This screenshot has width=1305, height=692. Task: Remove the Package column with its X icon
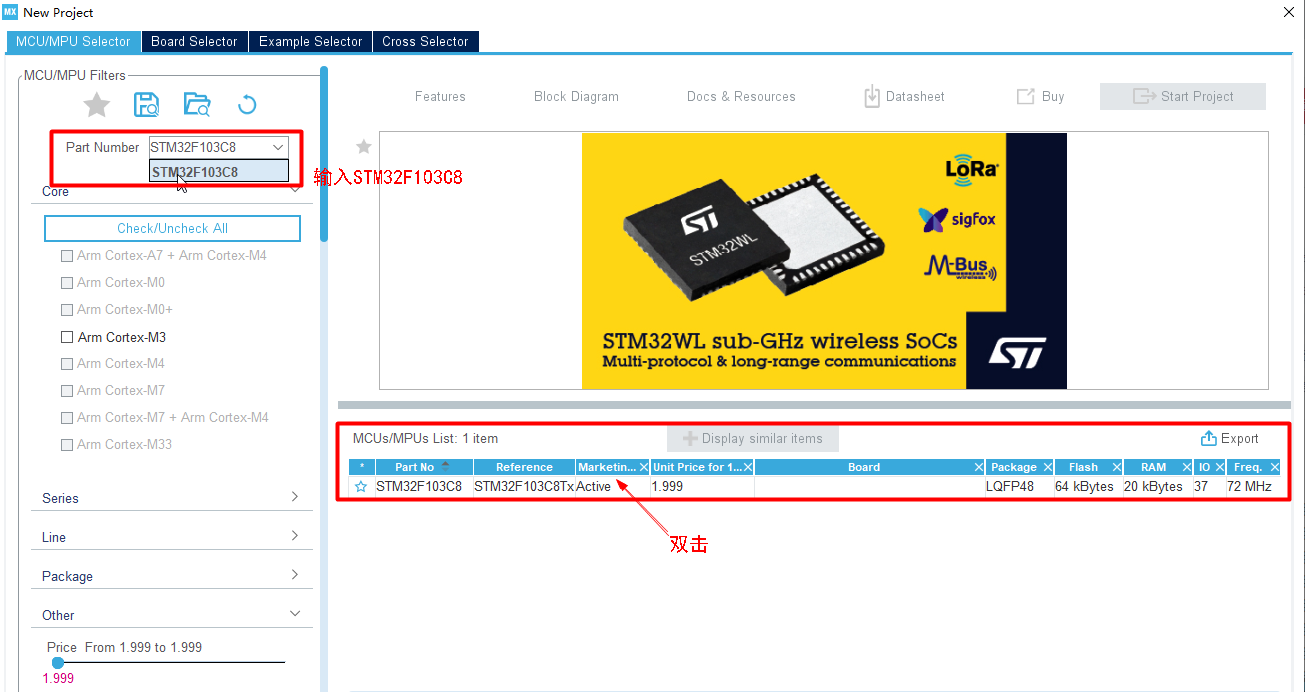[1048, 467]
